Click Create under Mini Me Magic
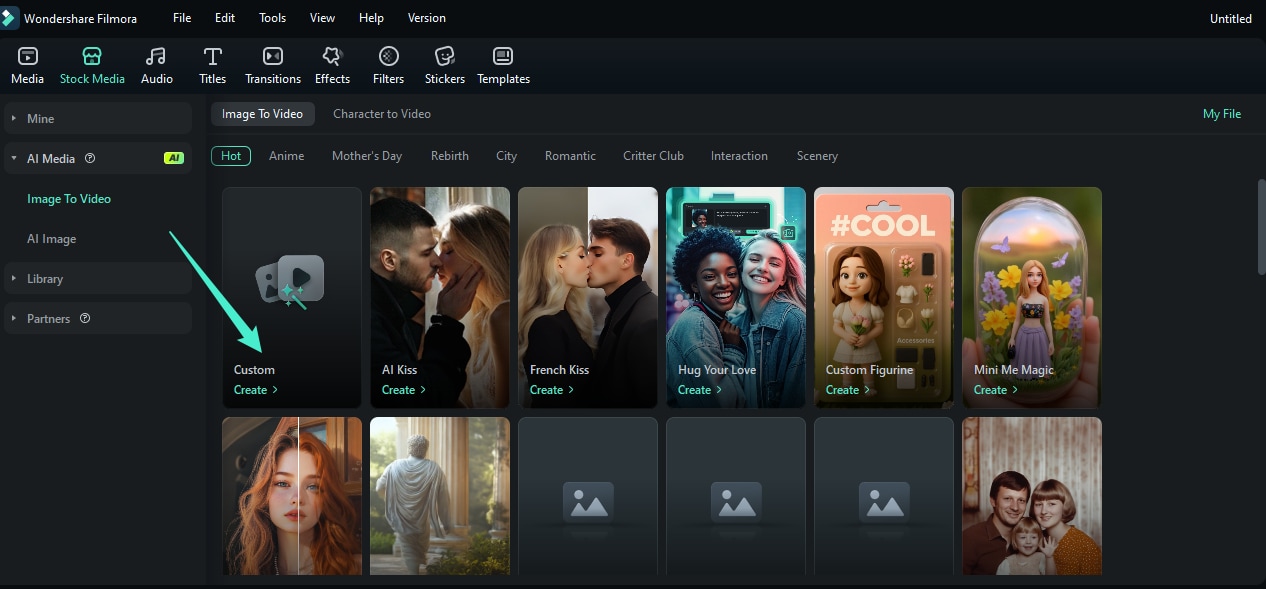Viewport: 1266px width, 589px height. click(x=996, y=390)
